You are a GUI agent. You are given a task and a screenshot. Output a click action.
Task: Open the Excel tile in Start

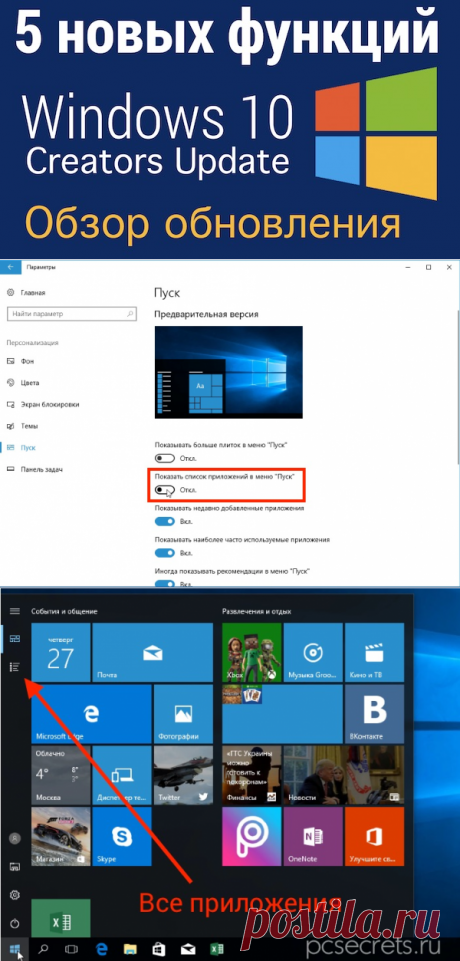61,917
